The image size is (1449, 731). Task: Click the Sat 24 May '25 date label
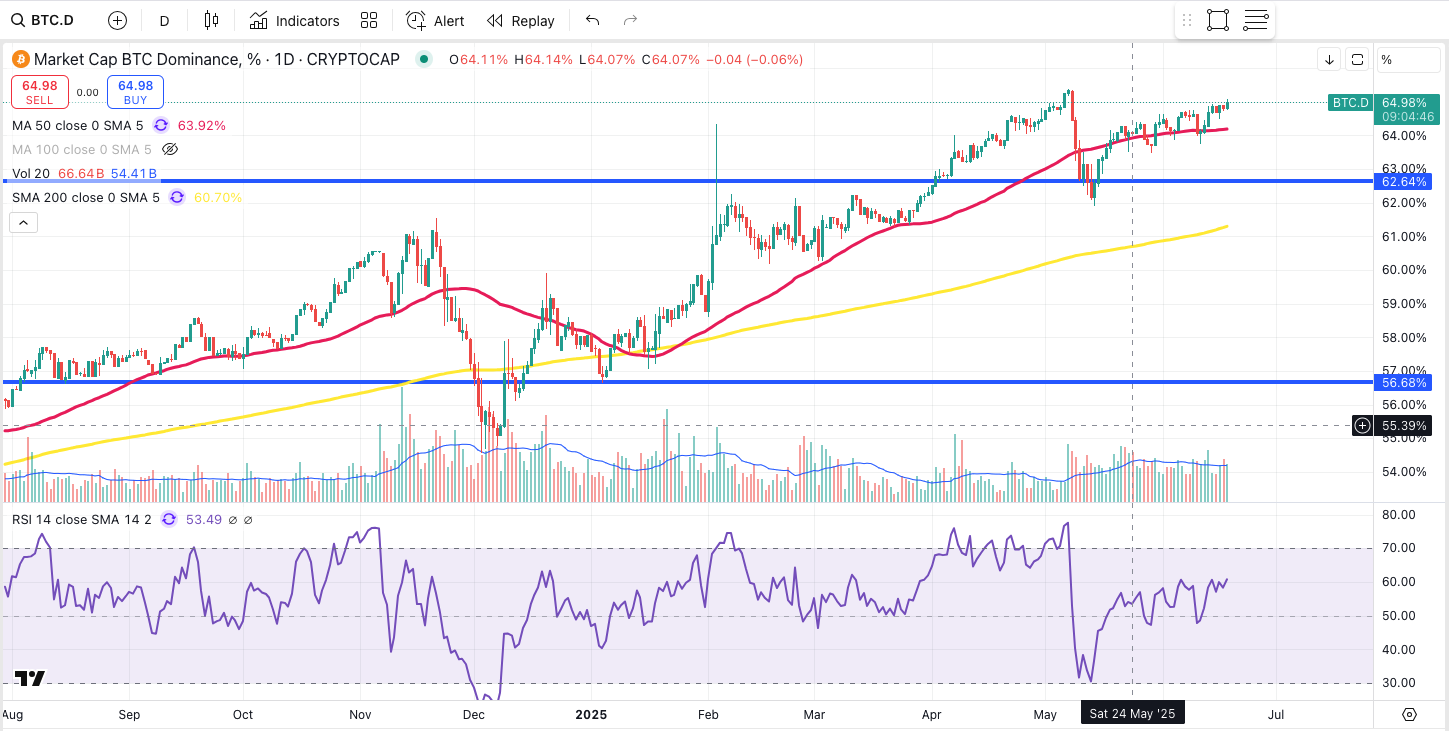point(1132,714)
